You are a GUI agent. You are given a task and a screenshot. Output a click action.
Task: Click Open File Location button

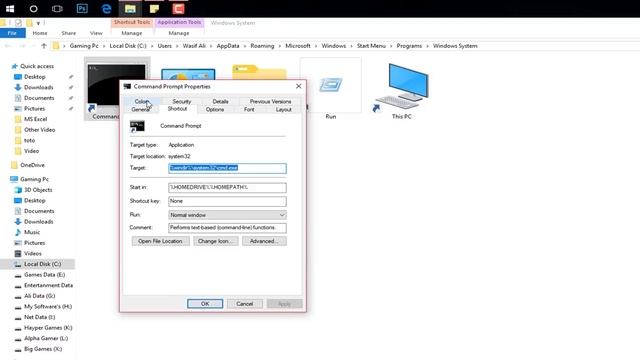pos(160,241)
